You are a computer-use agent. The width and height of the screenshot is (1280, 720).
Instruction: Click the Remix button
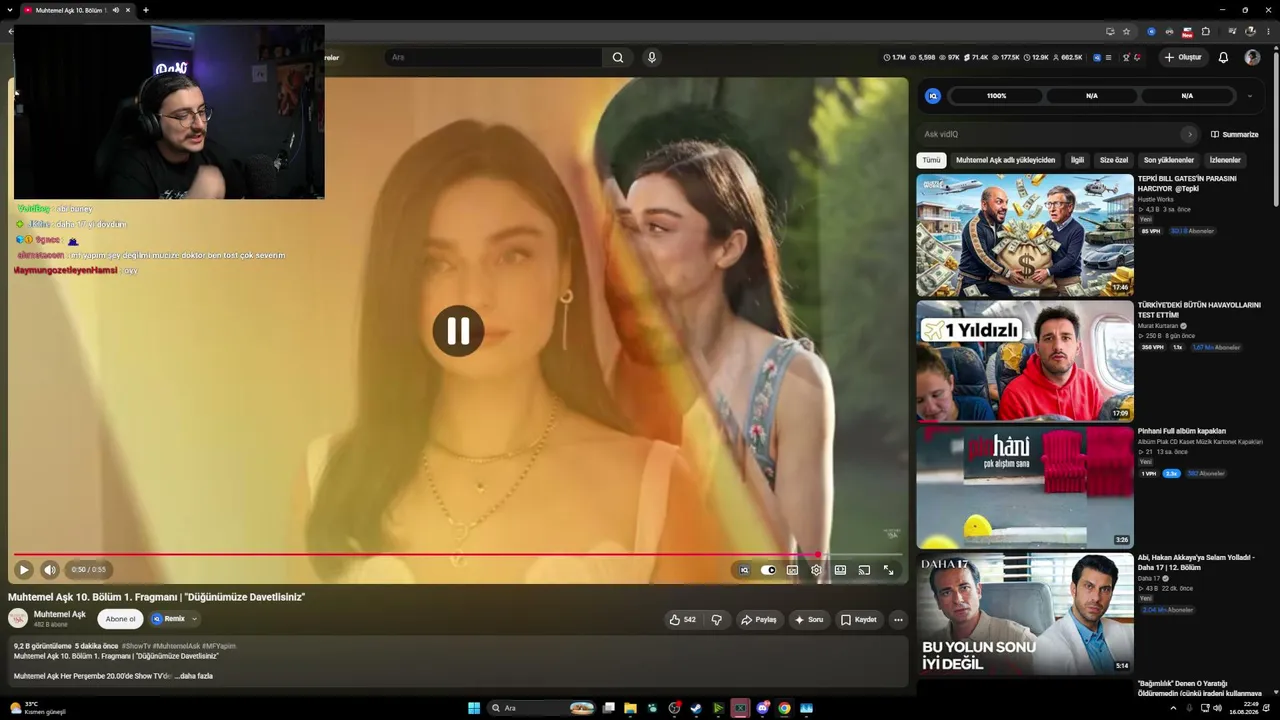coord(168,619)
